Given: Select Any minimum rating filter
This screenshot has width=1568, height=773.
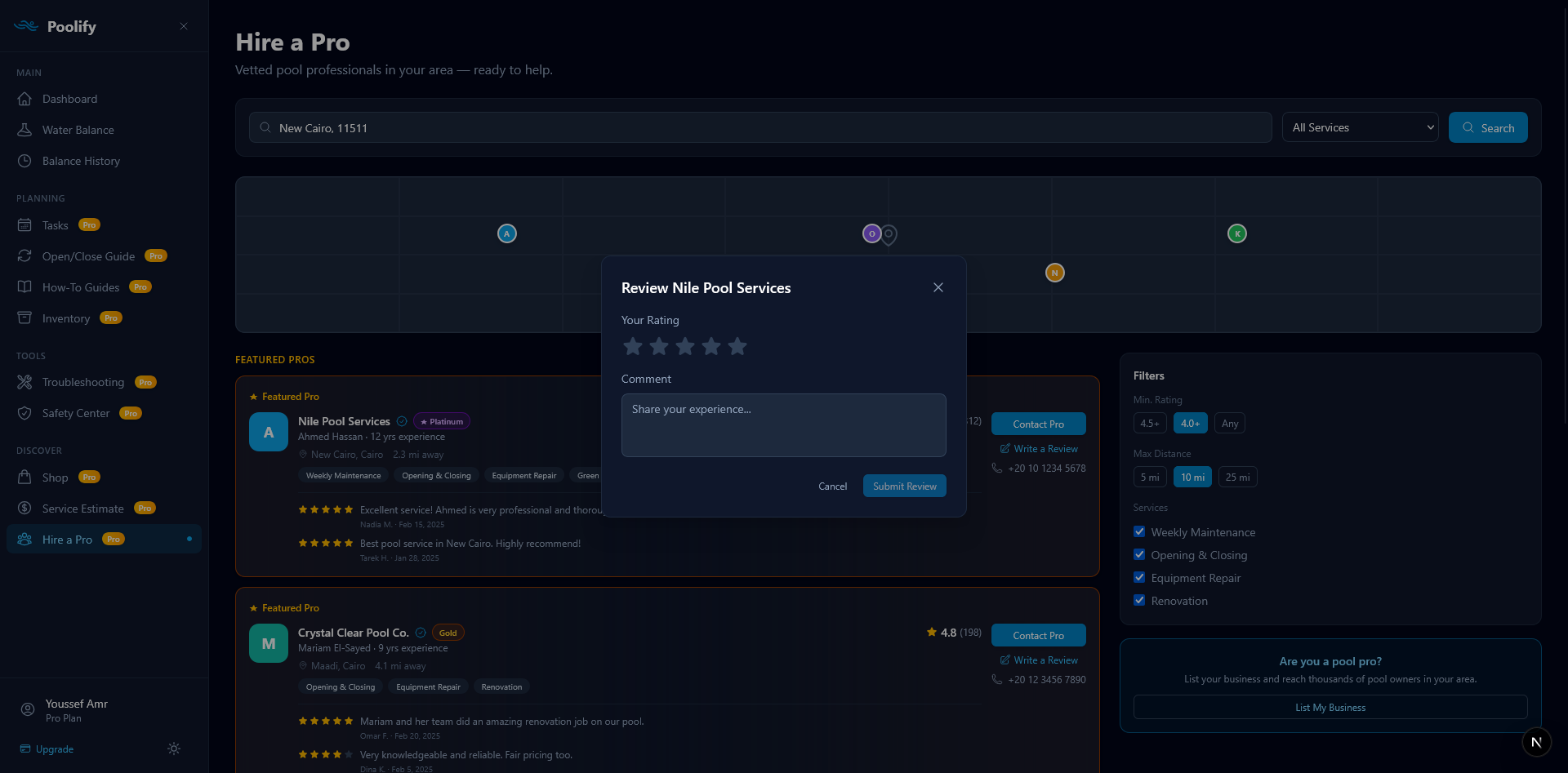Looking at the screenshot, I should [x=1230, y=423].
